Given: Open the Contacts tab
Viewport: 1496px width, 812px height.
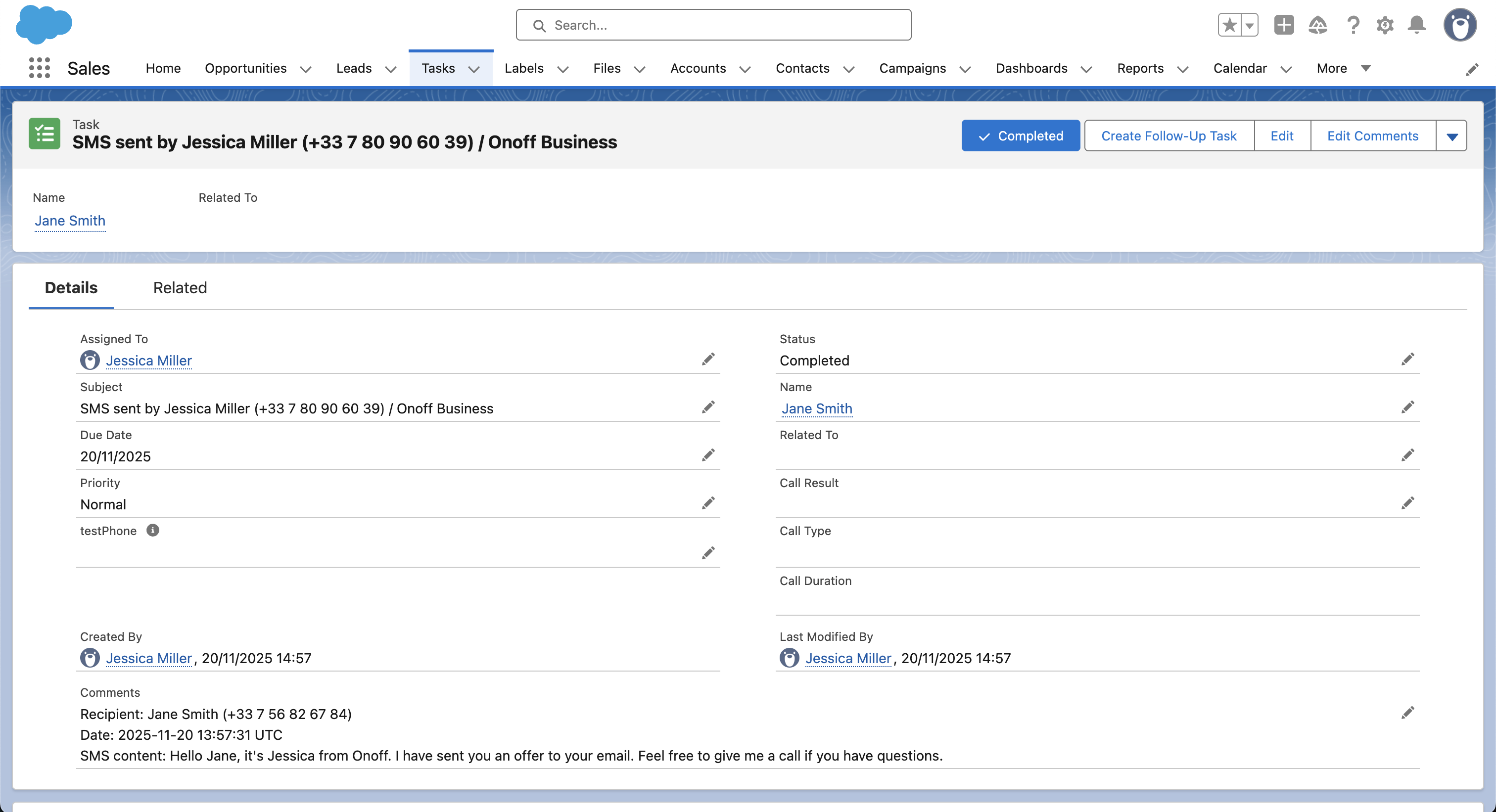Looking at the screenshot, I should (x=802, y=68).
